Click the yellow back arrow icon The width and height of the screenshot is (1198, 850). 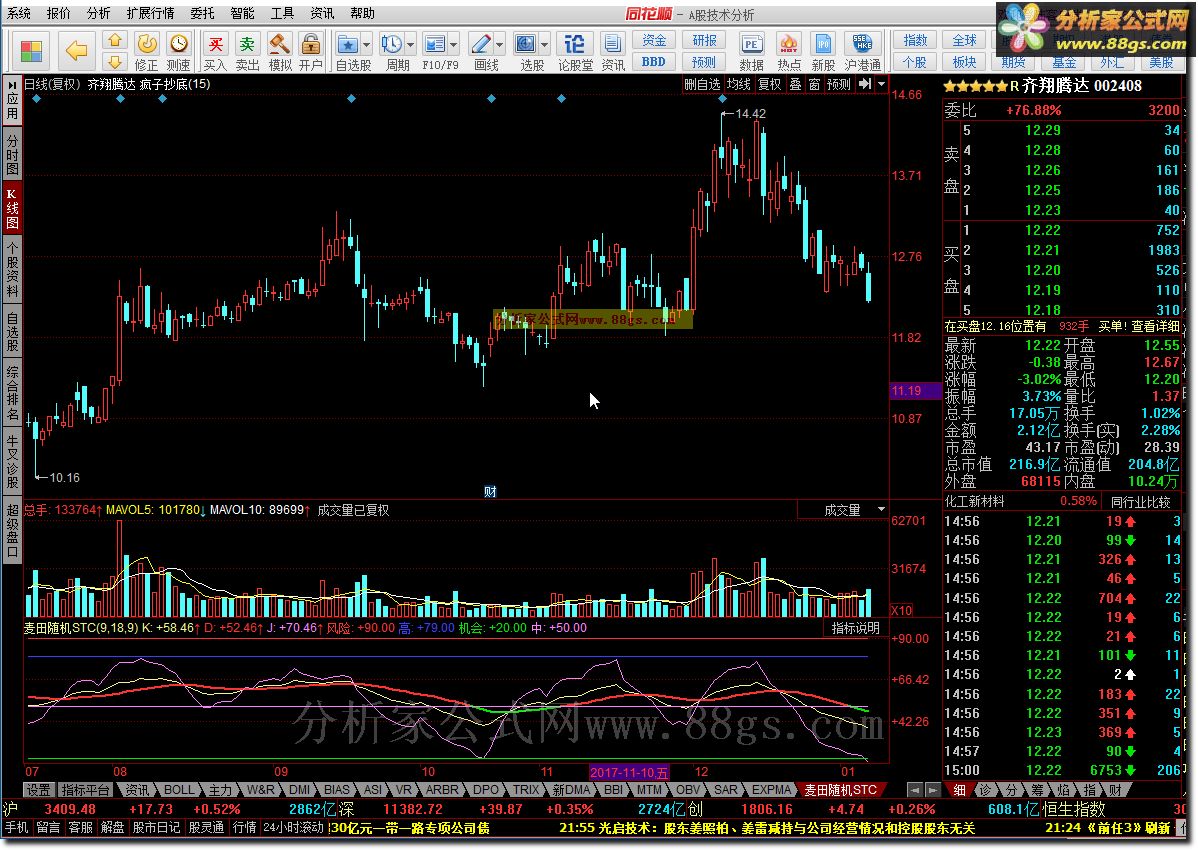(76, 51)
